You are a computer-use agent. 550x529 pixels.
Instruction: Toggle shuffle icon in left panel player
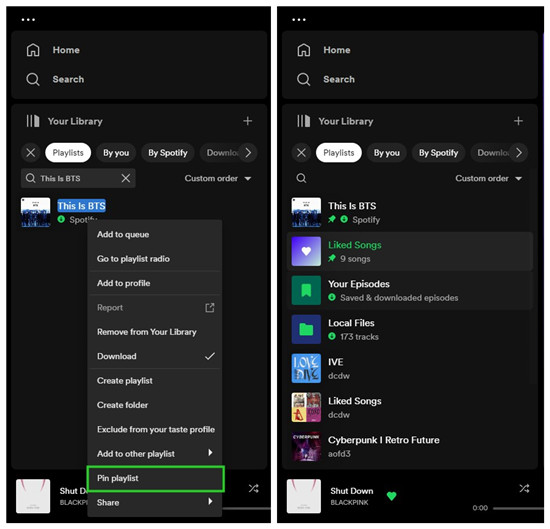point(254,488)
